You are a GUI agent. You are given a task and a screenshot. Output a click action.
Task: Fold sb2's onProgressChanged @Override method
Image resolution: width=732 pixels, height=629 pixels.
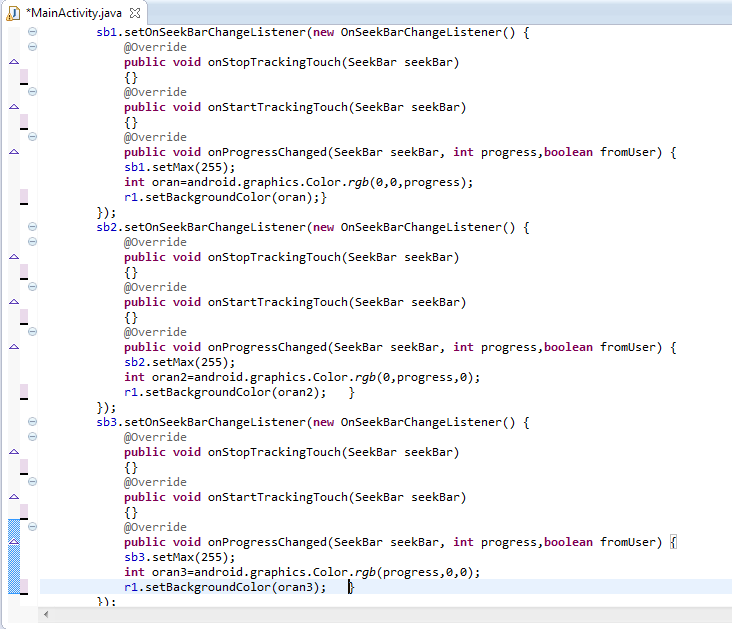(33, 332)
